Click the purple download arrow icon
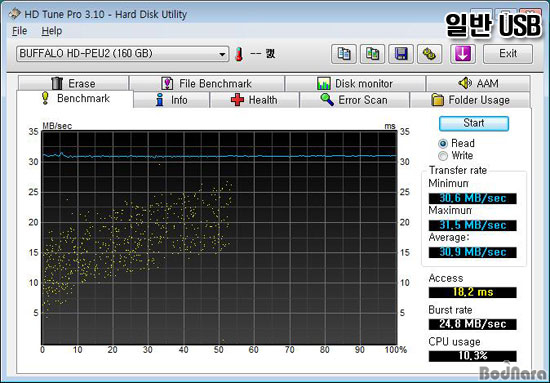The height and width of the screenshot is (383, 550). (x=463, y=54)
